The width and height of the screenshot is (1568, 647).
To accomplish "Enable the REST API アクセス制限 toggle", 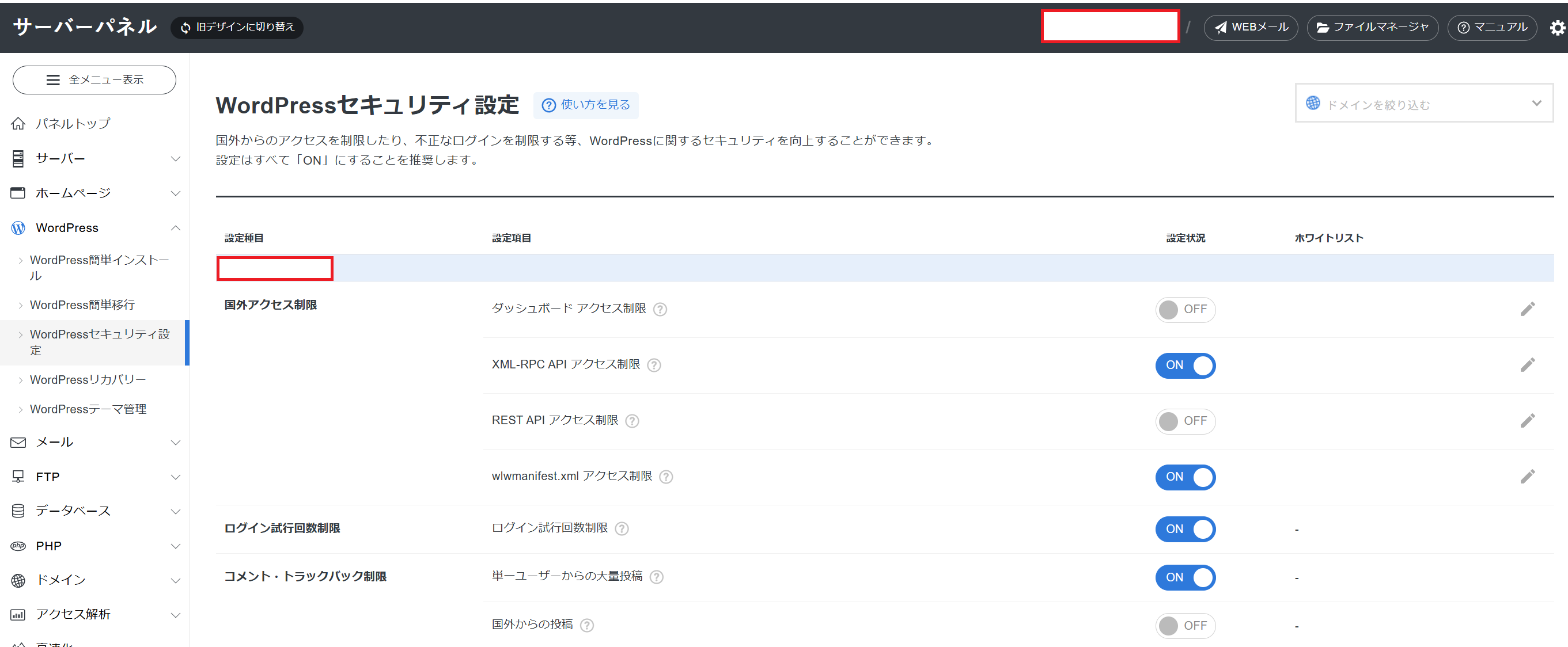I will coord(1185,421).
